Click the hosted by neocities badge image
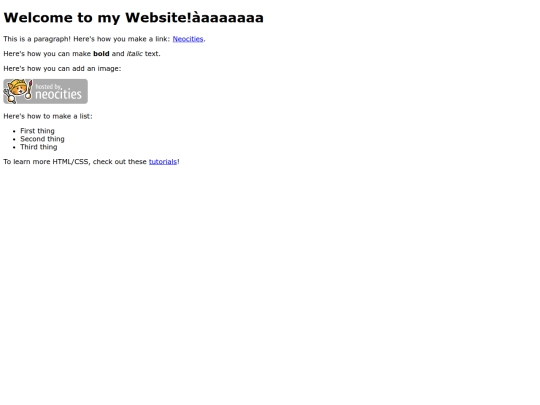The width and height of the screenshot is (540, 405). click(x=45, y=91)
